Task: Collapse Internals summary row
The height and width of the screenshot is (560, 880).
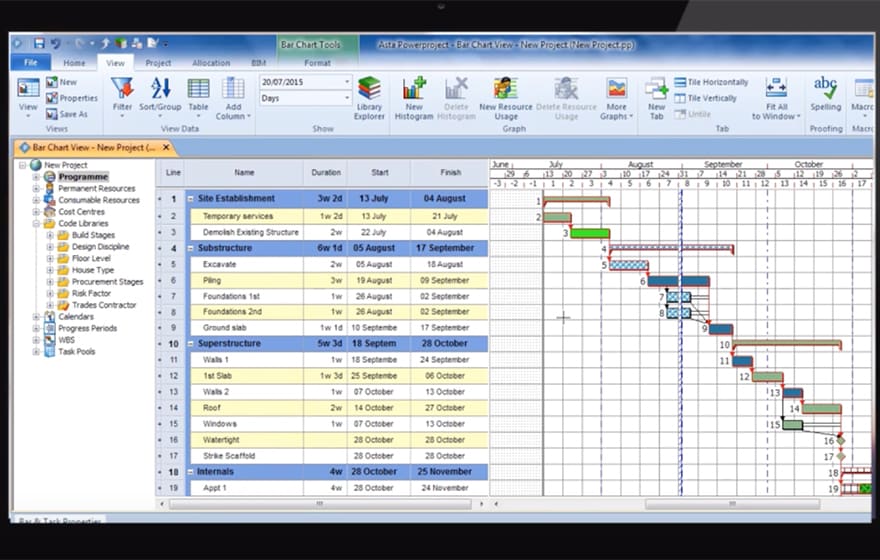Action: [191, 472]
